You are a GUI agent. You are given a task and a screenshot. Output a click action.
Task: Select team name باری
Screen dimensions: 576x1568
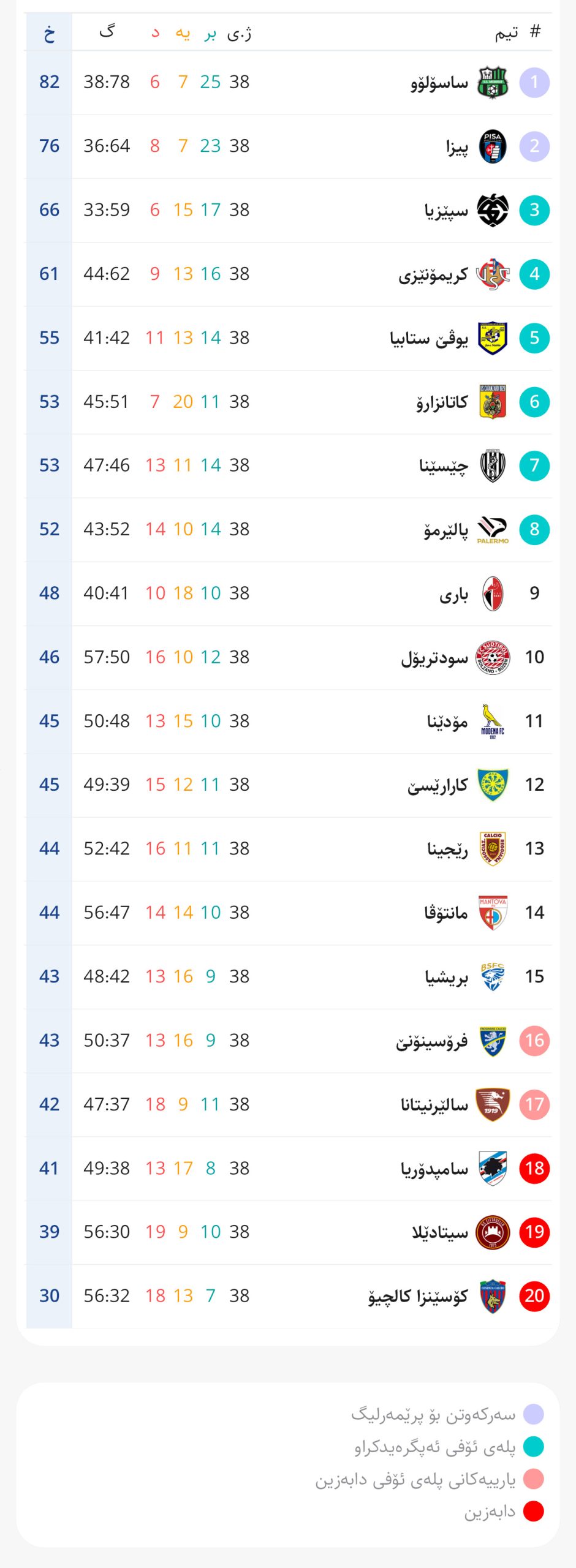point(453,594)
